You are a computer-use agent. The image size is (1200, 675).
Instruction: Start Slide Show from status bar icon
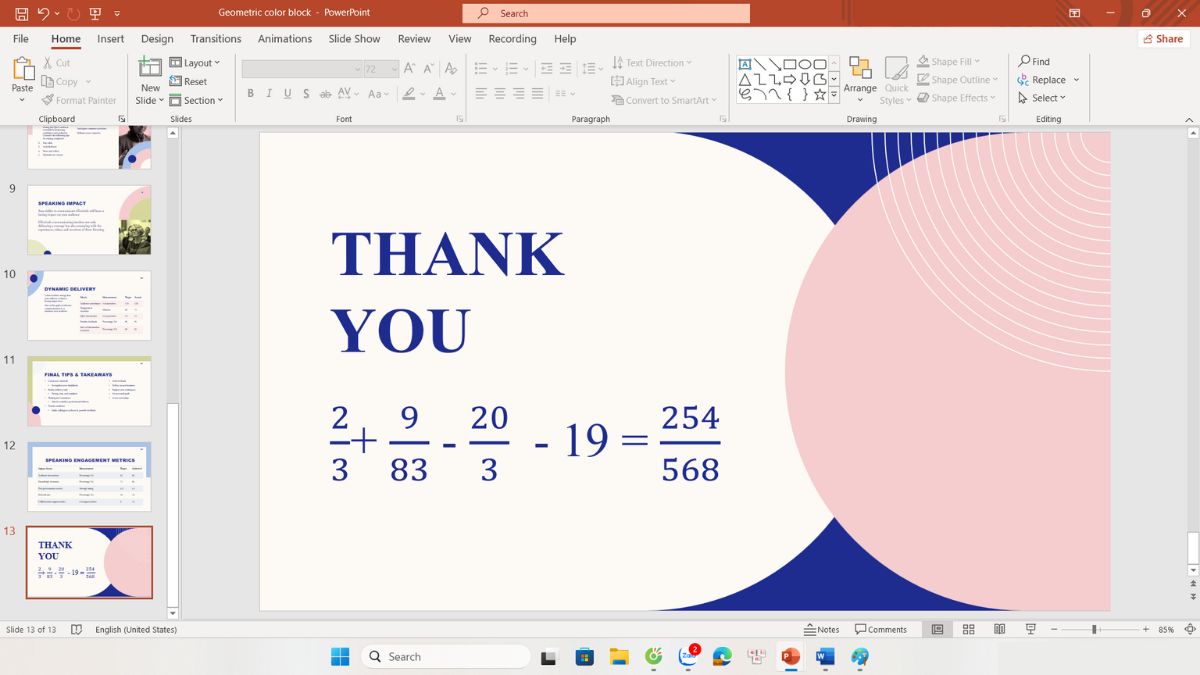coord(1030,629)
